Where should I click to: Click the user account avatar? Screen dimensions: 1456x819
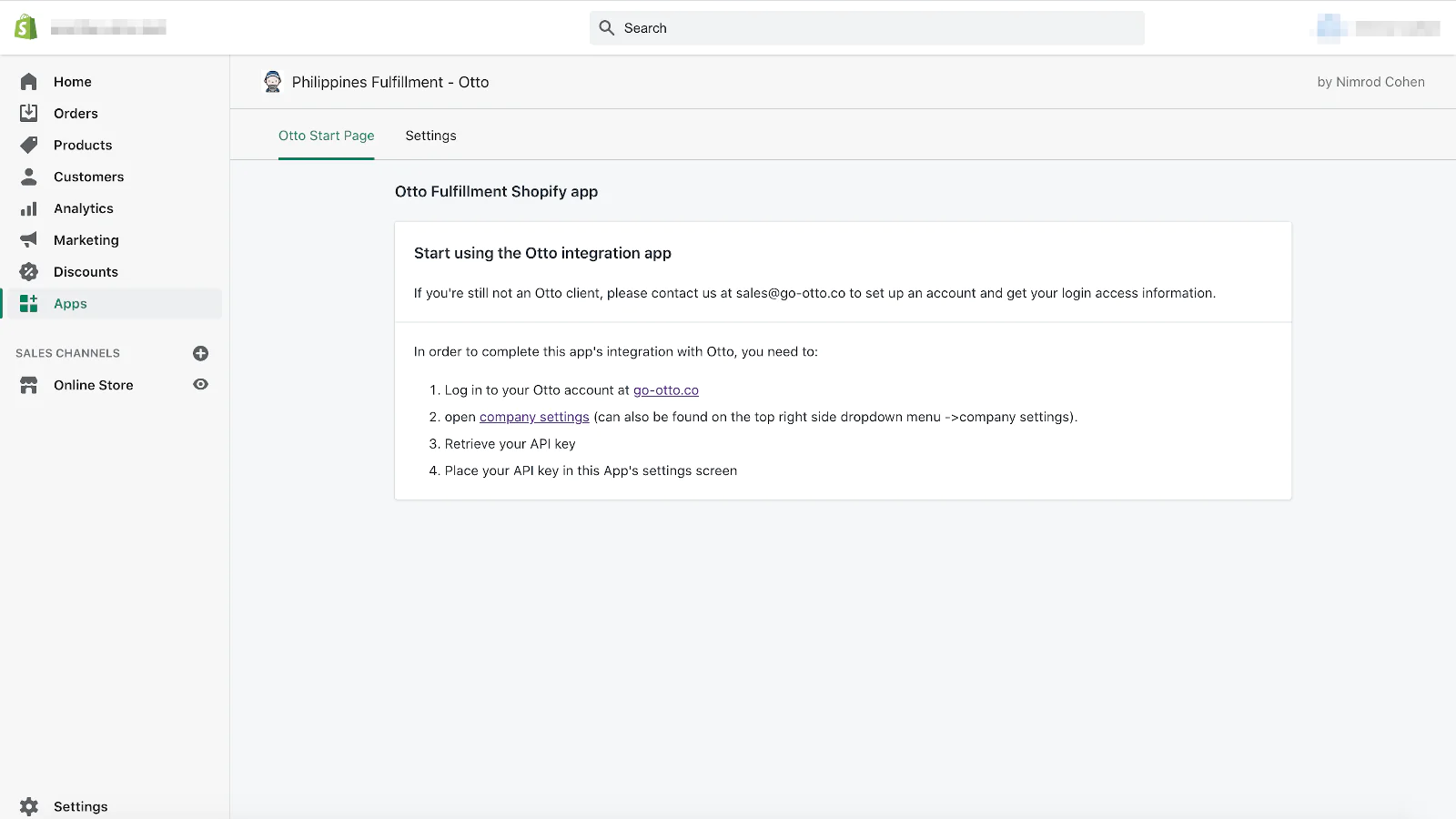point(1330,27)
